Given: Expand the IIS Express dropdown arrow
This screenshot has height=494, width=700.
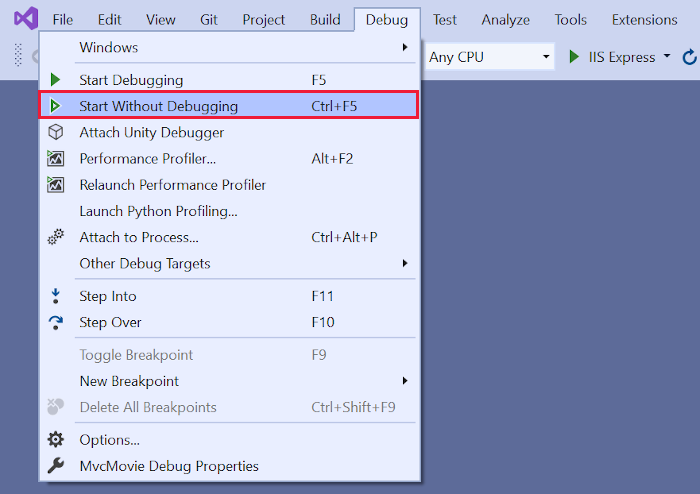Looking at the screenshot, I should pos(667,57).
